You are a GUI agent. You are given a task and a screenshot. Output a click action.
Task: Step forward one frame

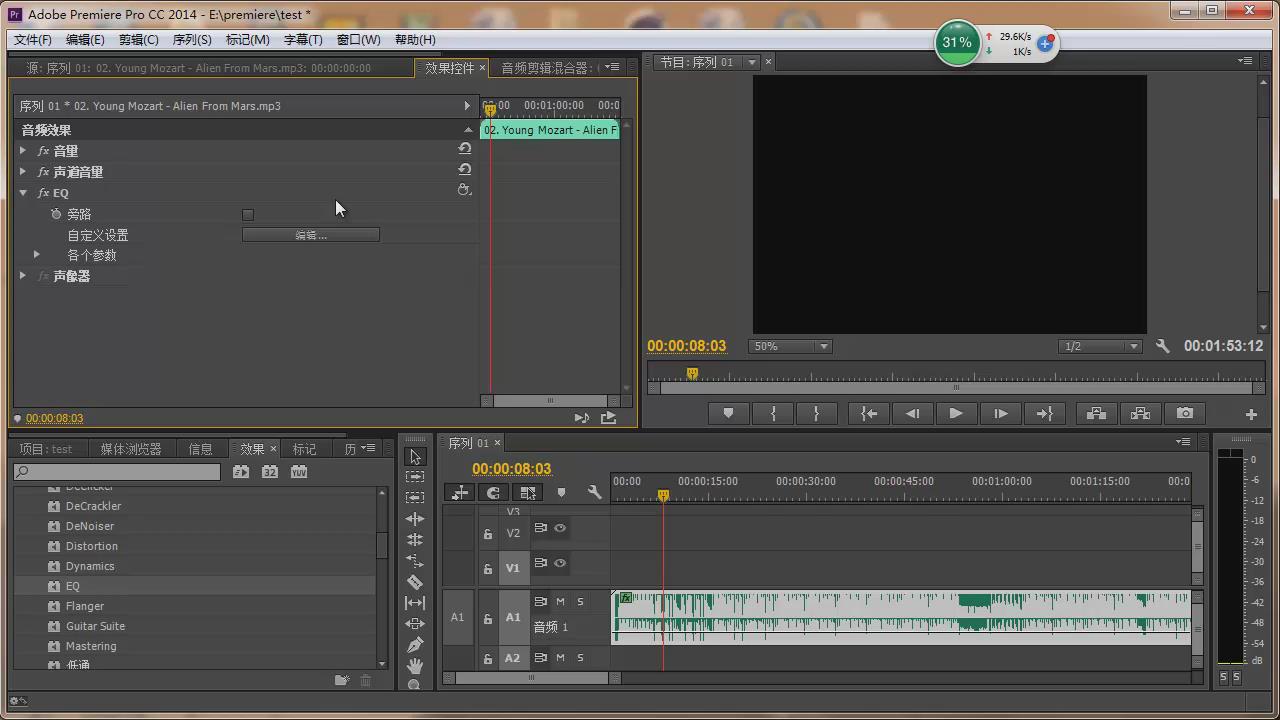(1000, 413)
